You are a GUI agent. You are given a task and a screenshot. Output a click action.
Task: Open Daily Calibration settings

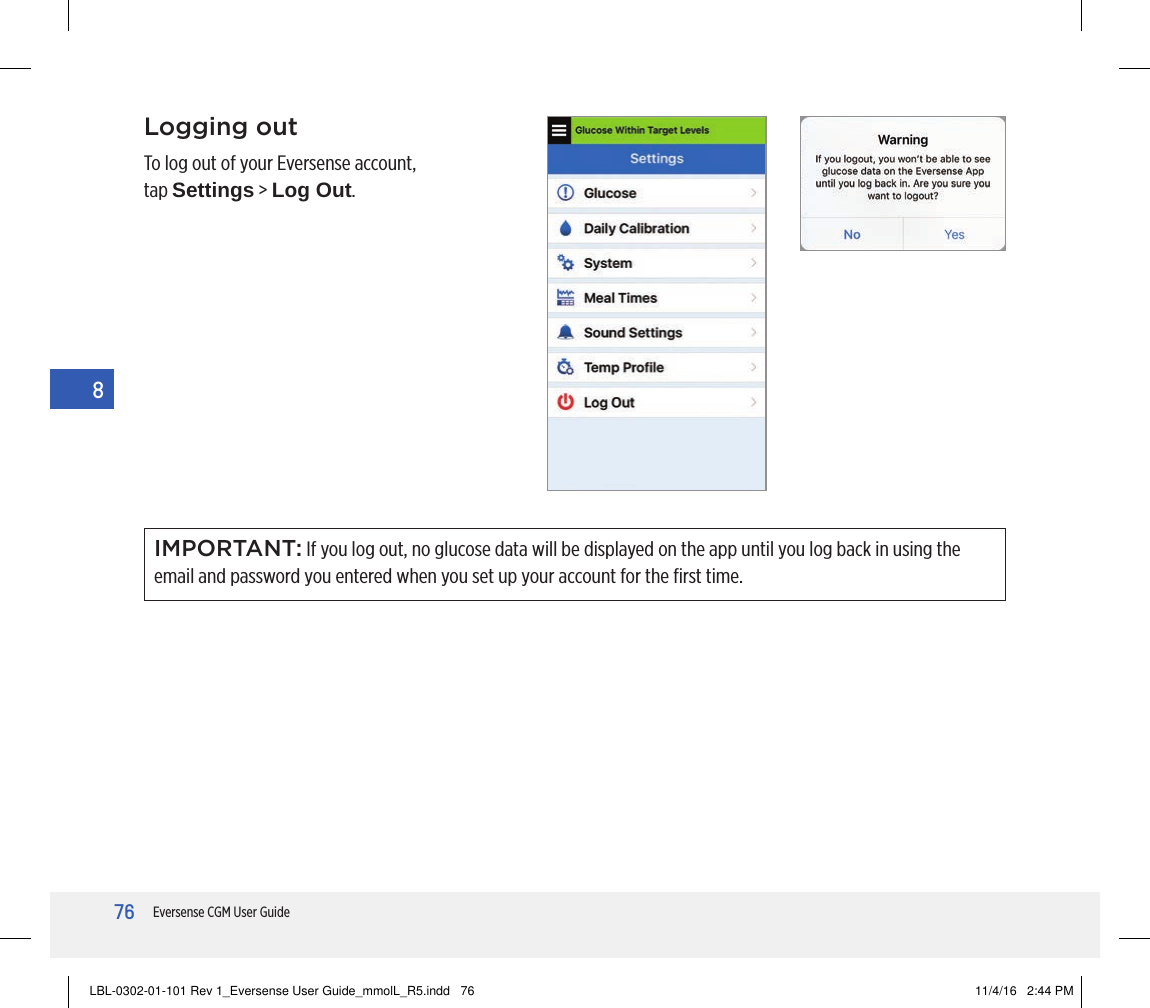point(656,228)
